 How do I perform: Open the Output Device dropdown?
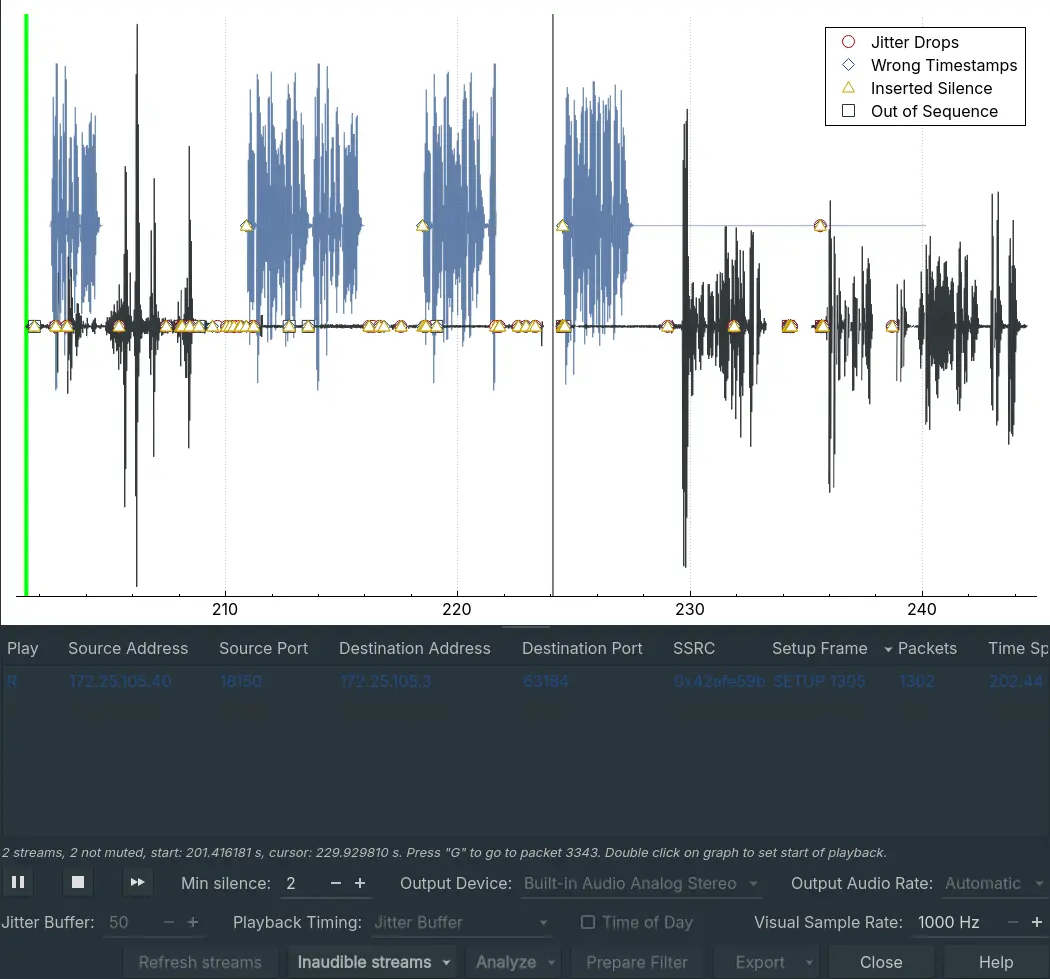(x=640, y=884)
